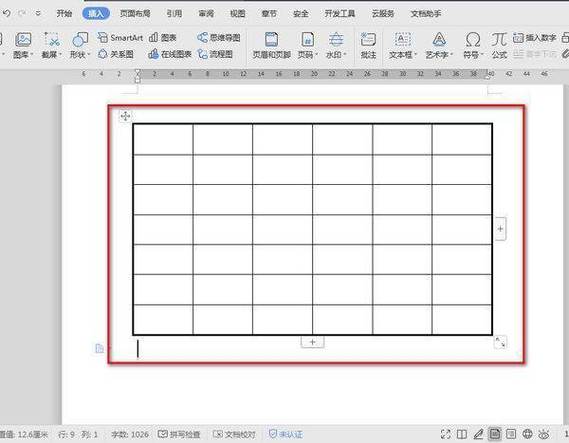Click 文档校对 document proofing in status bar
This screenshot has height=443, width=569.
point(234,434)
